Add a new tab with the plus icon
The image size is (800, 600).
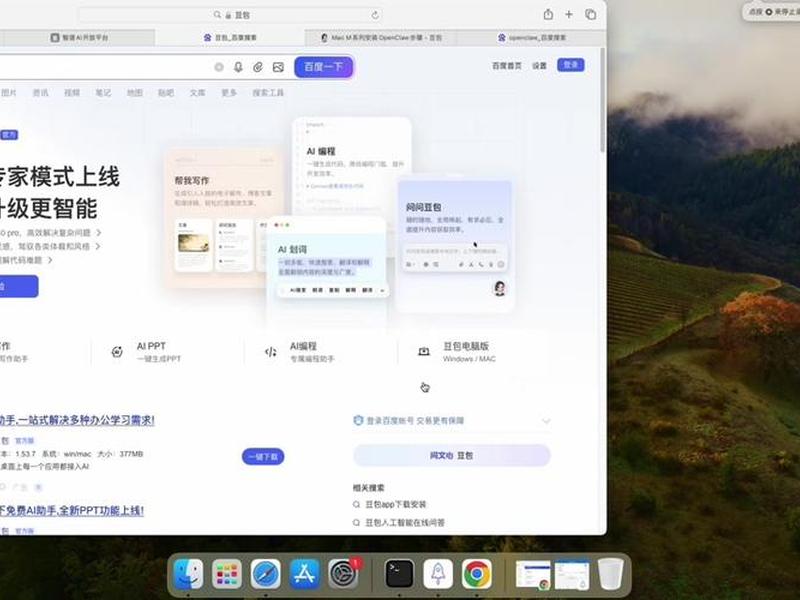point(569,14)
